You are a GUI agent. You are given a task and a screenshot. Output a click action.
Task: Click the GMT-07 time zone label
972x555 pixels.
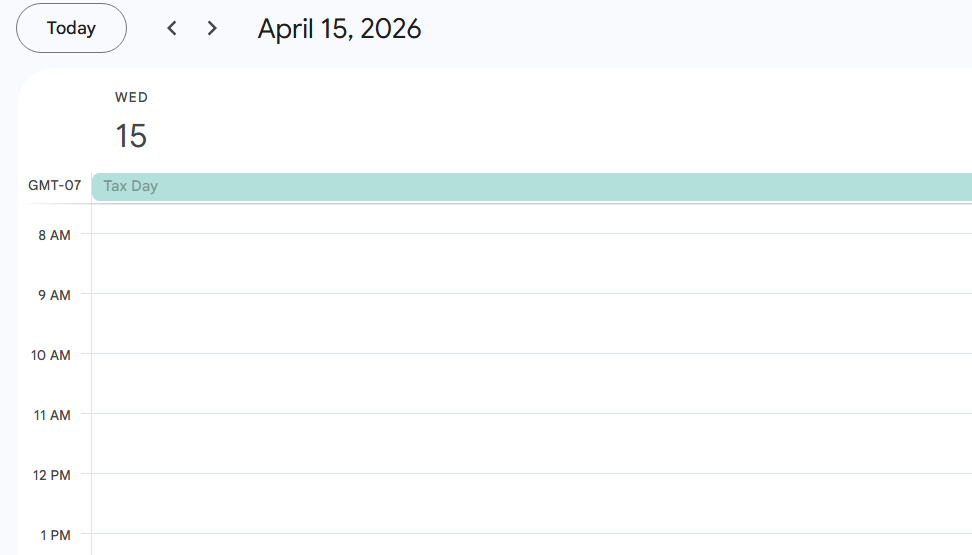coord(54,185)
